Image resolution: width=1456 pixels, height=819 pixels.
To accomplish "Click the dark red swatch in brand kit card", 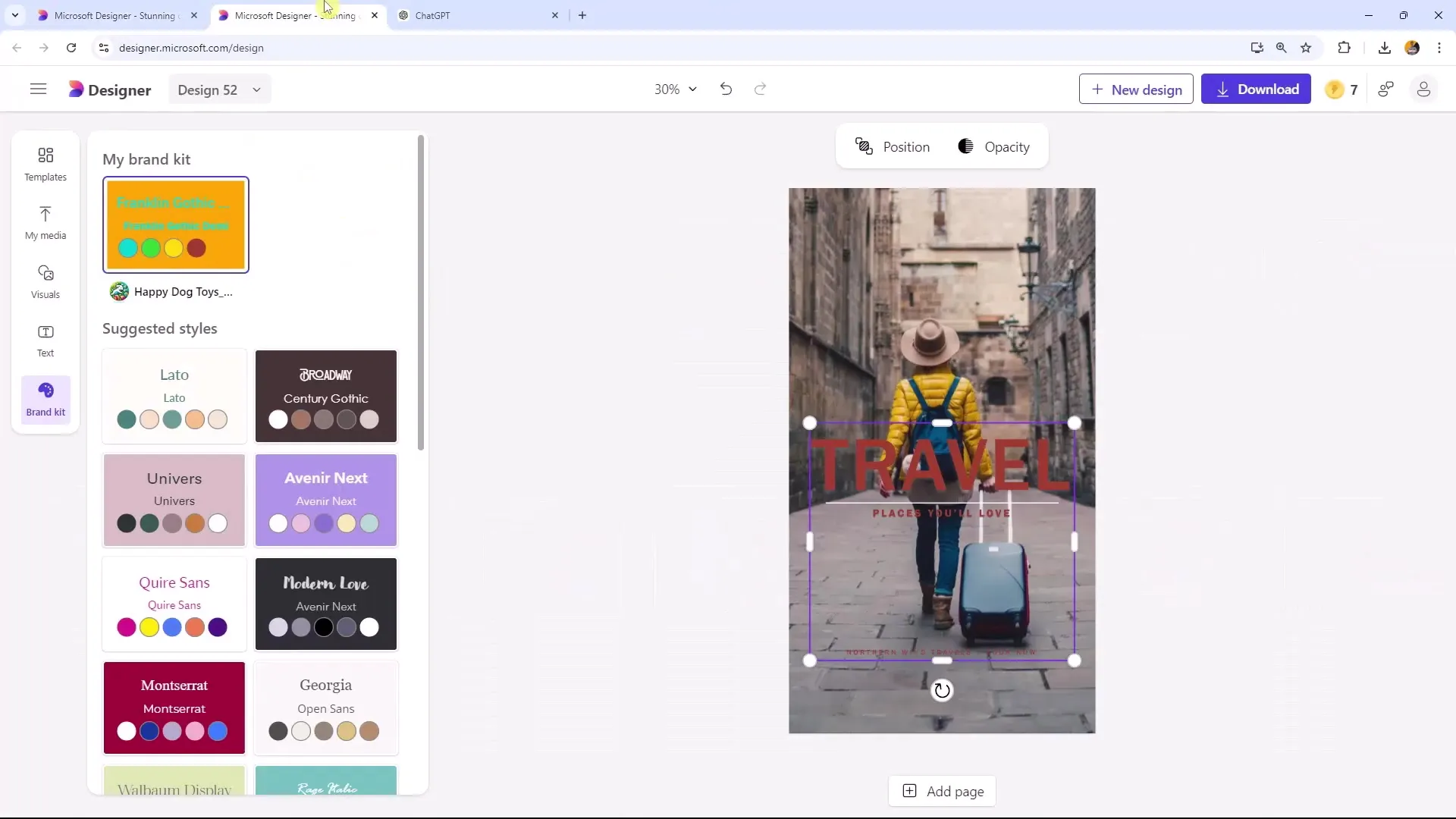I will 196,248.
